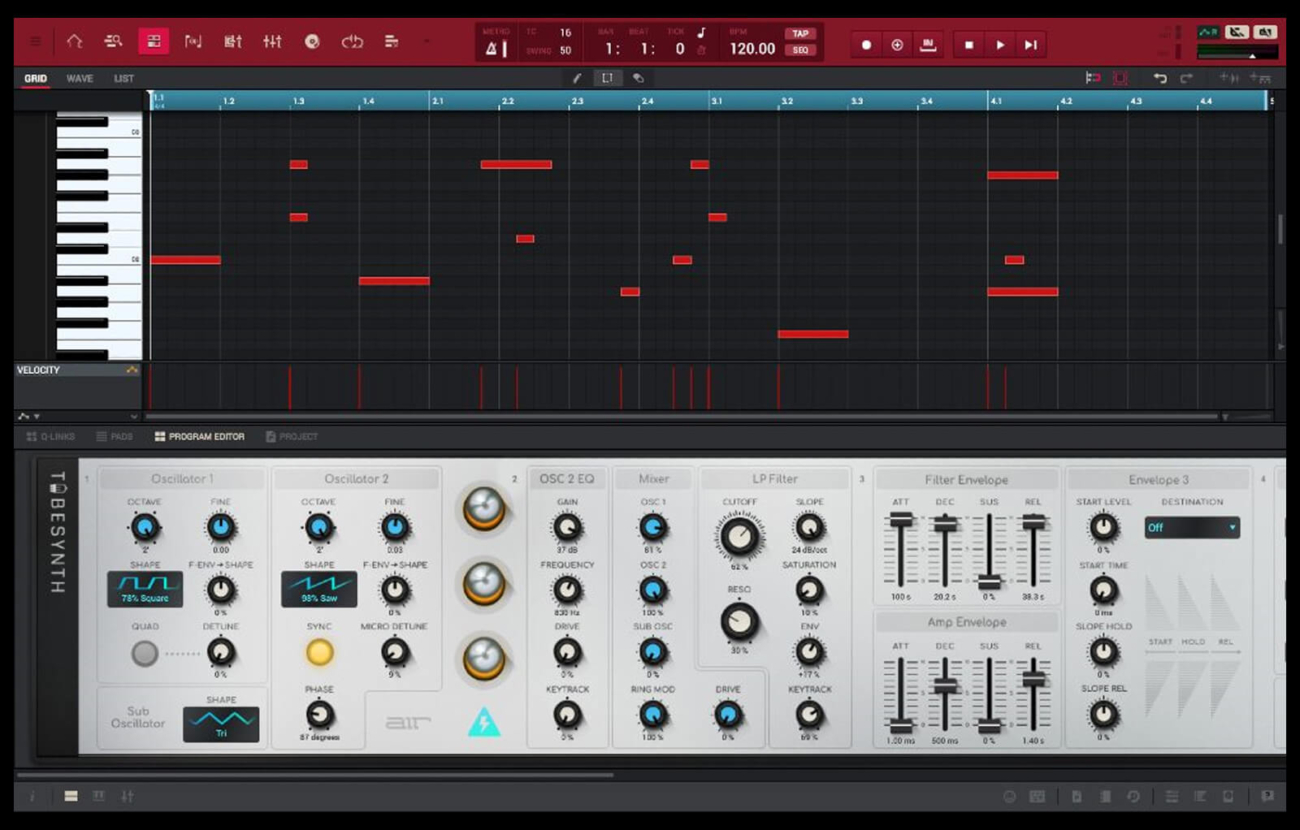Open Oscillator 1 SHAPE selector '78% Square'
The image size is (1300, 830).
pyautogui.click(x=145, y=589)
